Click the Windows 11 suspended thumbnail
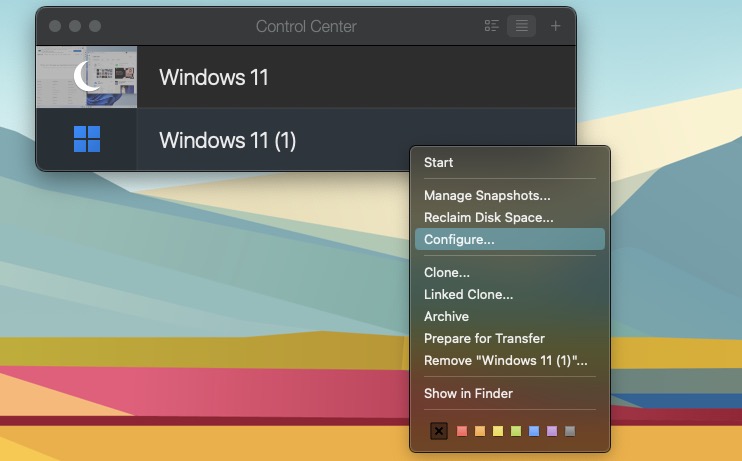The image size is (742, 461). (x=87, y=77)
